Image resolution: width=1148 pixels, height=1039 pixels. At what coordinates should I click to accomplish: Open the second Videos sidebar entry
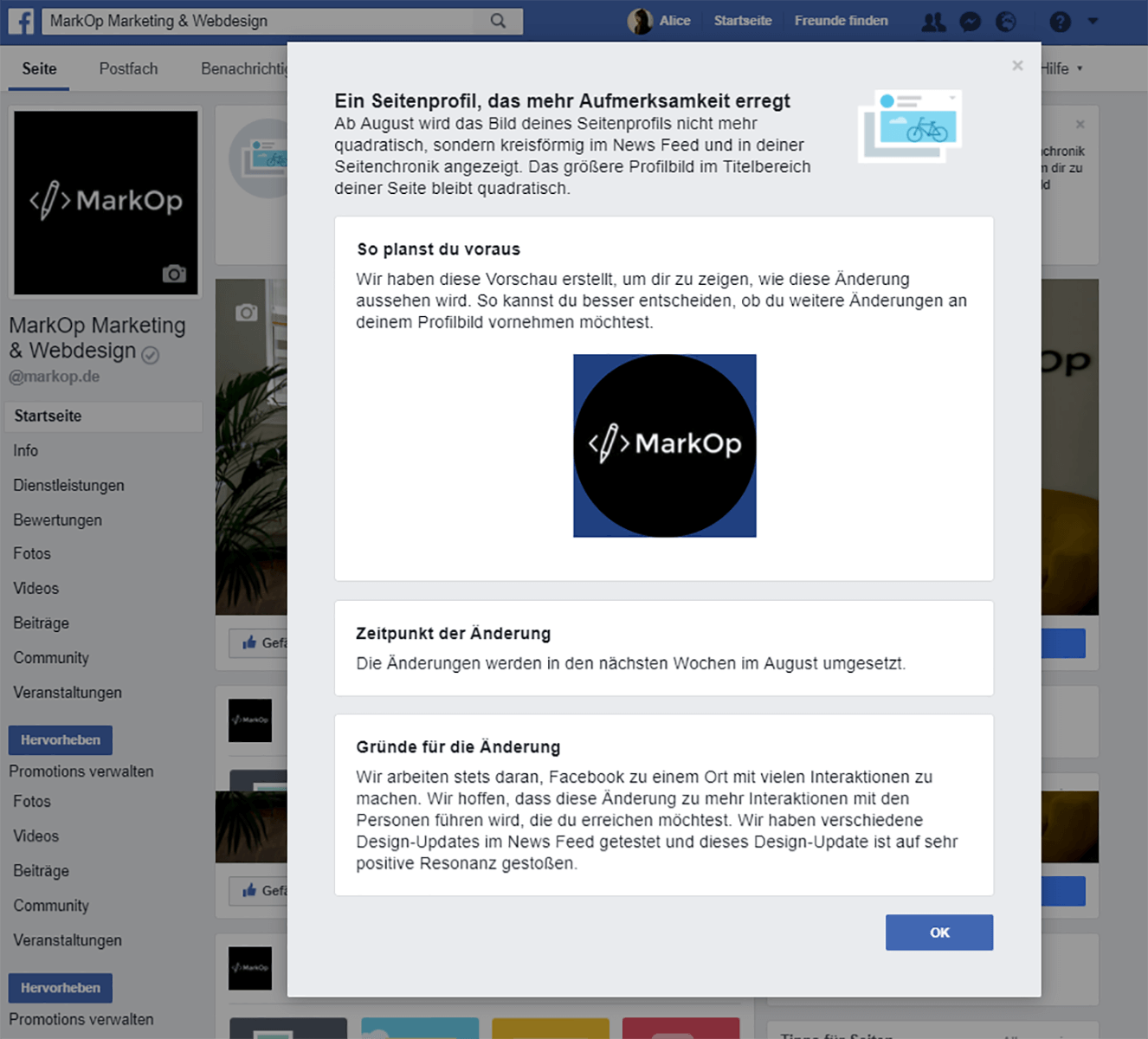(36, 836)
